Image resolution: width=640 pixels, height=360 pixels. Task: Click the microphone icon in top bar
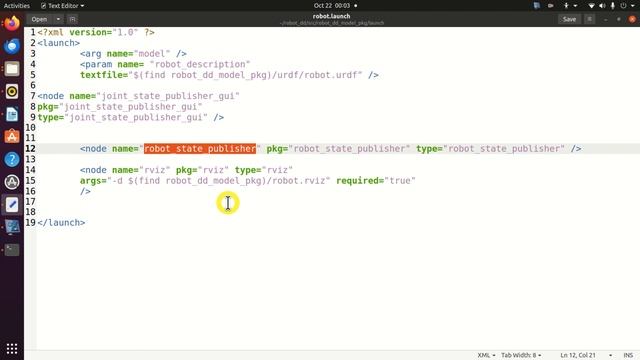click(x=613, y=6)
